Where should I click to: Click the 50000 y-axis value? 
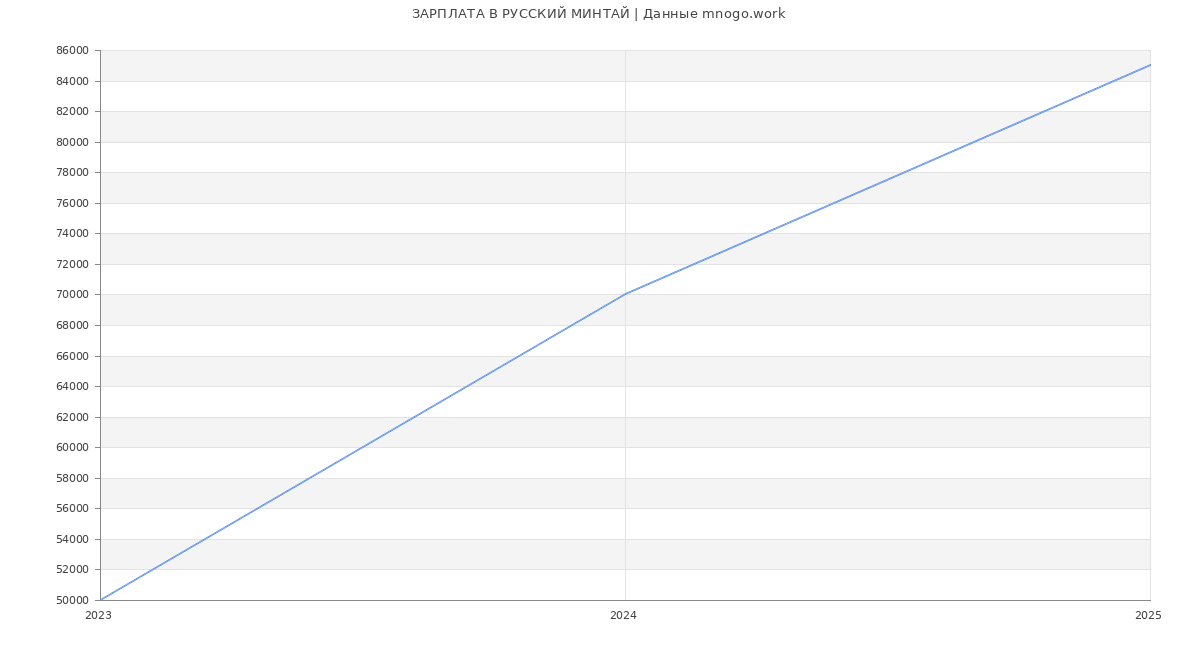coord(72,600)
